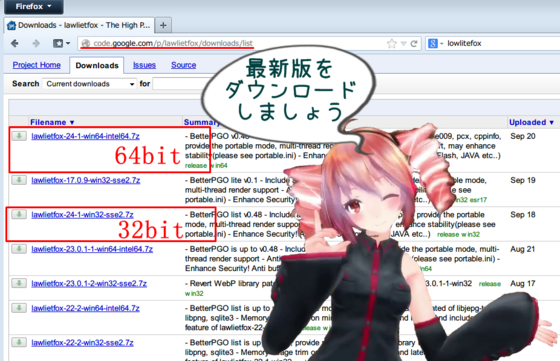Download icon for lawlietfox-23.0.1-1-win64-intel64.7z
Screen dimensions: 560x361
point(19,249)
